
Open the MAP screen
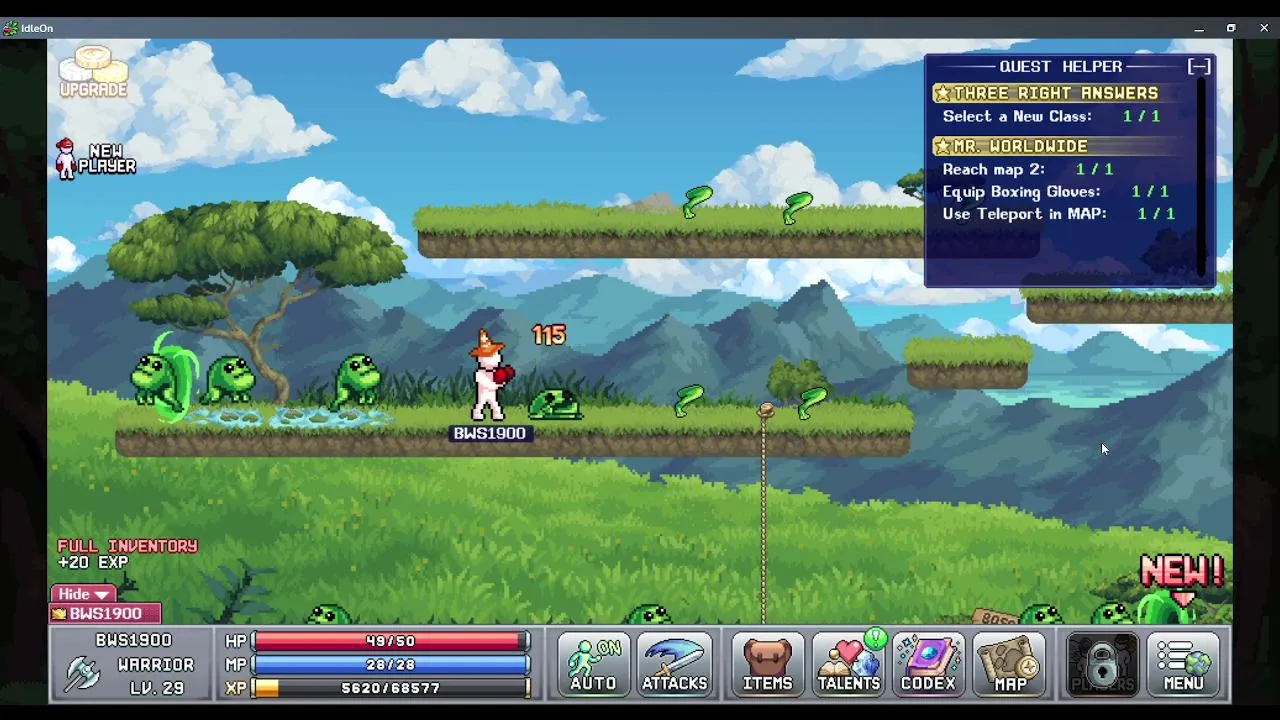1010,665
